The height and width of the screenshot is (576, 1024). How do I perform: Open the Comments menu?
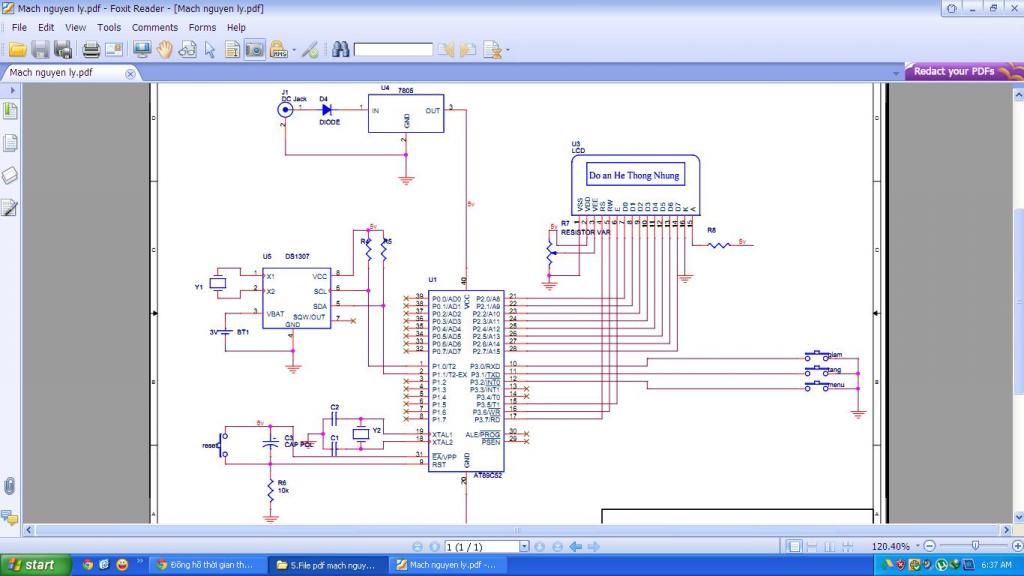point(154,28)
